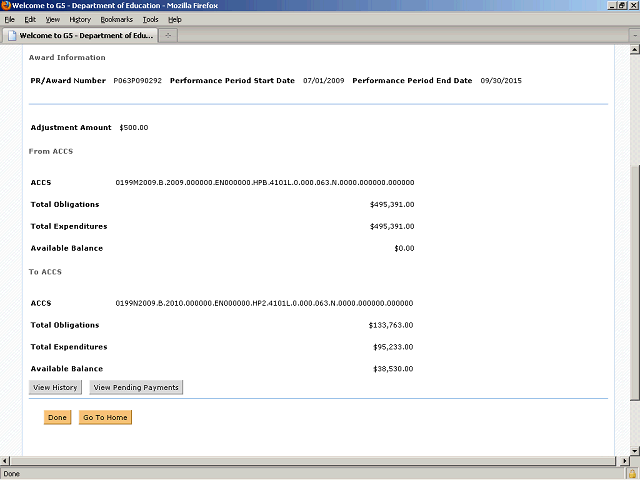Open the Tools menu
This screenshot has height=480, width=640.
pyautogui.click(x=150, y=20)
